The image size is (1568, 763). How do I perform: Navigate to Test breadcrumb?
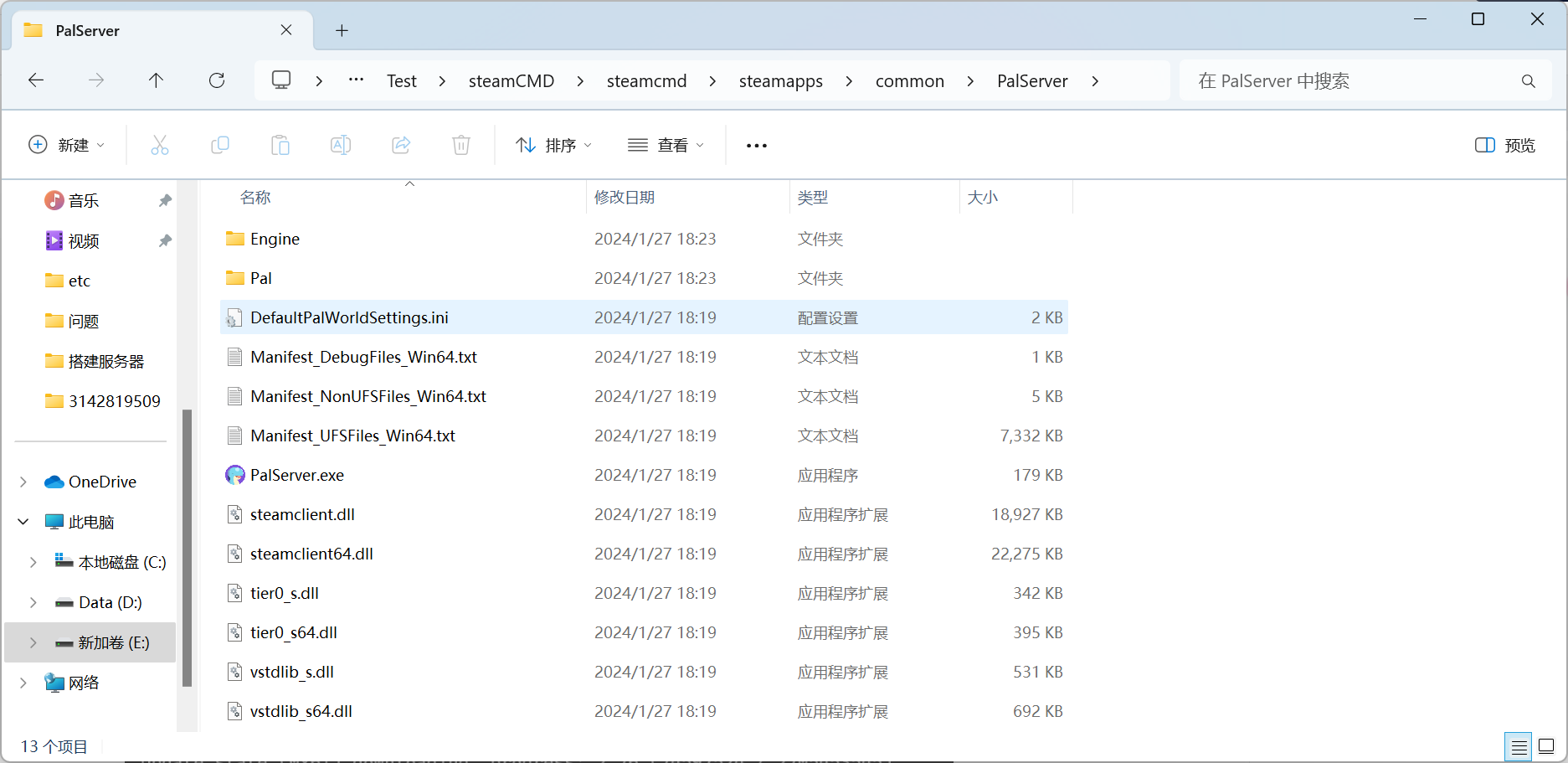402,81
